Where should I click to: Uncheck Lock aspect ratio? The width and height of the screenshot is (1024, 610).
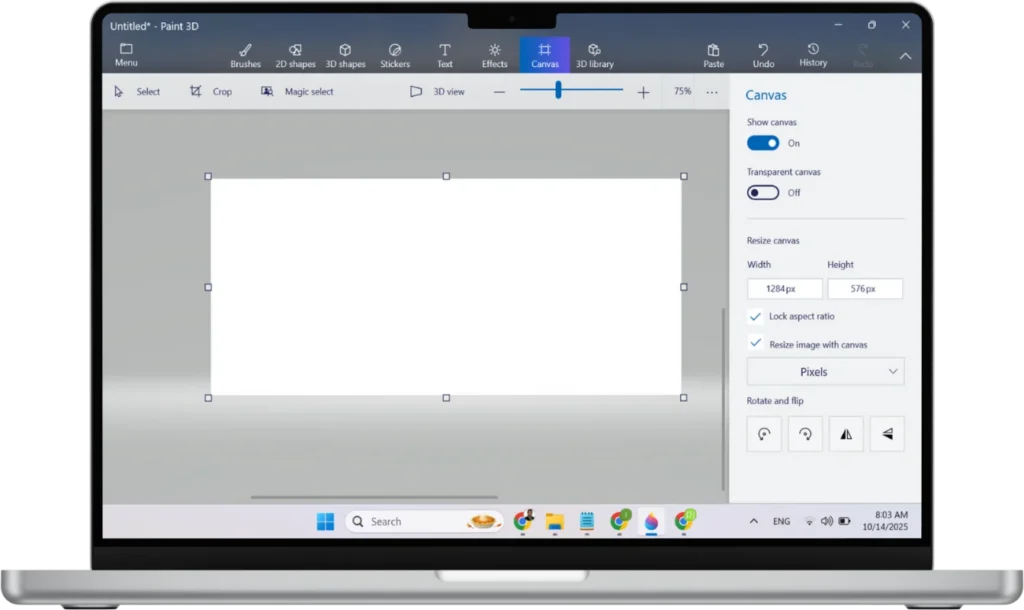point(756,316)
